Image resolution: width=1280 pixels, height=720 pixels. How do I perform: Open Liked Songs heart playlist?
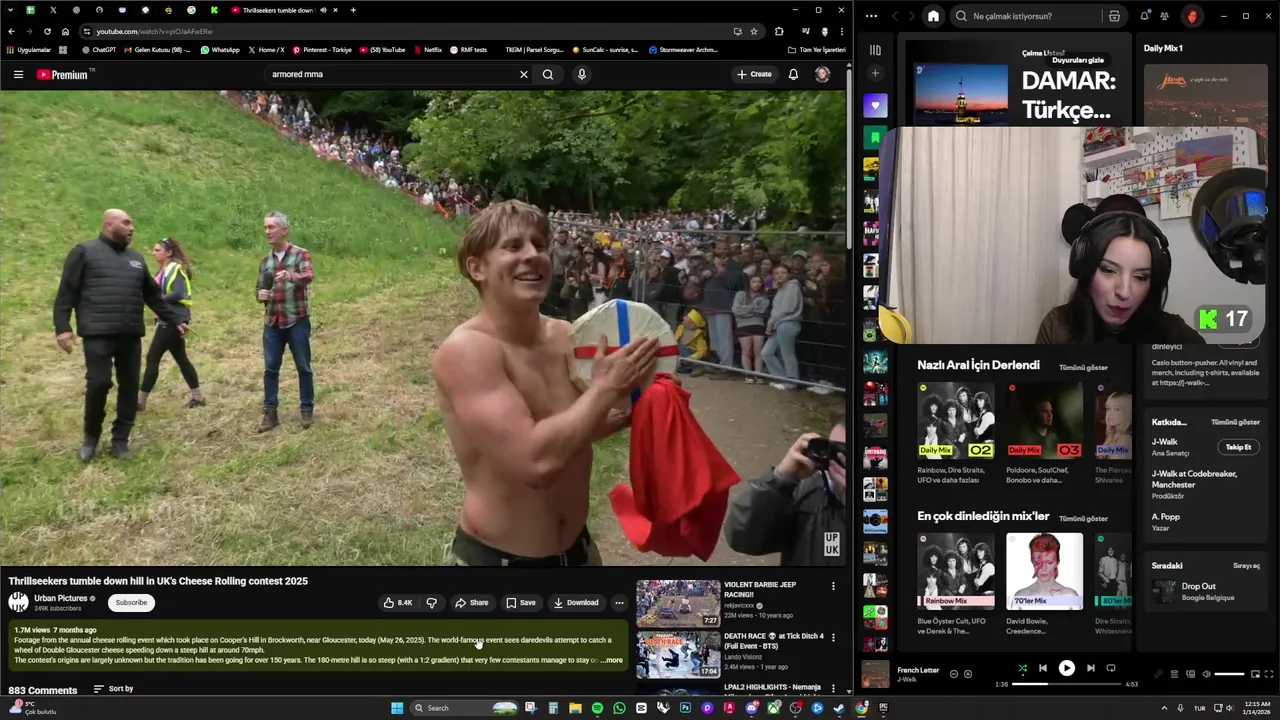875,105
